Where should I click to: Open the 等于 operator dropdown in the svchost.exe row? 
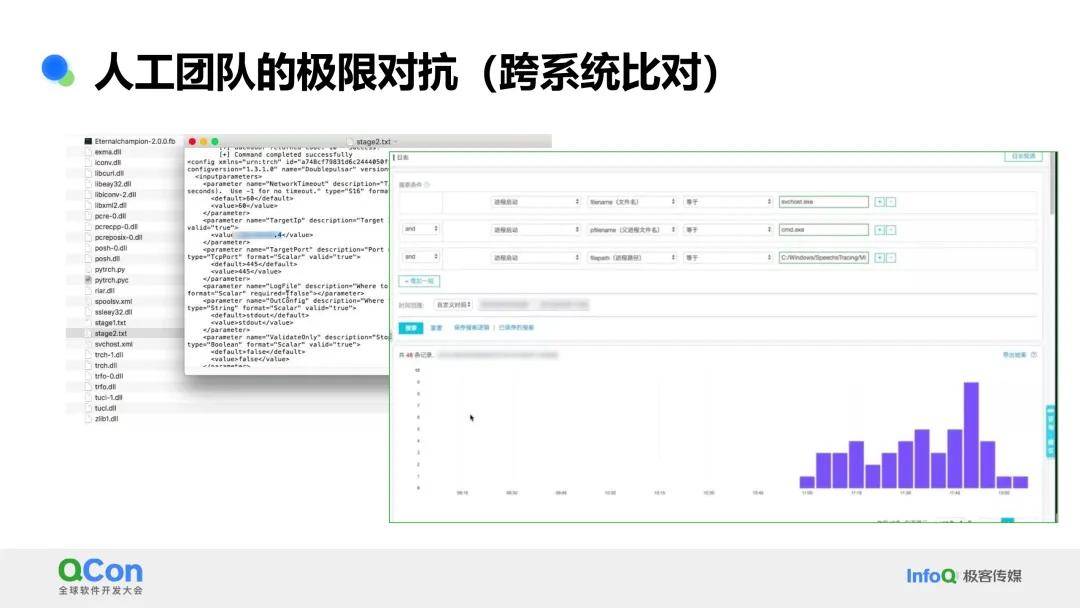click(728, 202)
